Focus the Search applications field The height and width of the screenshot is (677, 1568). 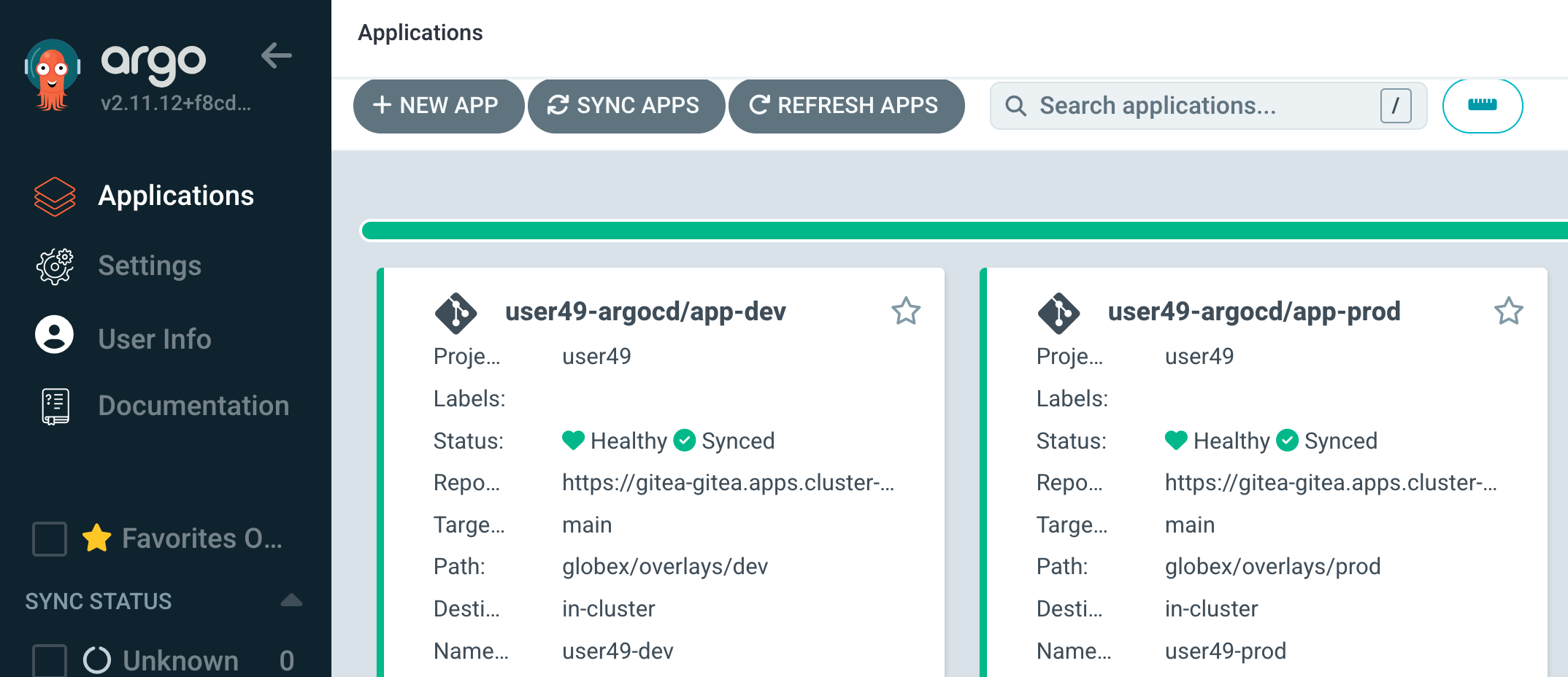pos(1208,106)
